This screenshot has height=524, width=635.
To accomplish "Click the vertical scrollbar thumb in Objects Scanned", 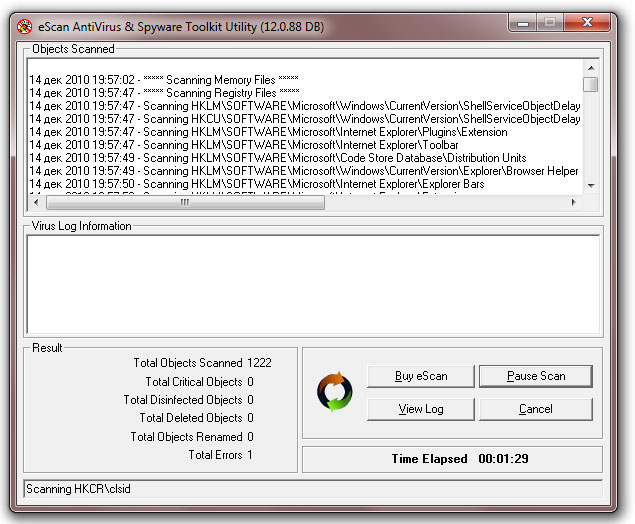I will coord(591,84).
